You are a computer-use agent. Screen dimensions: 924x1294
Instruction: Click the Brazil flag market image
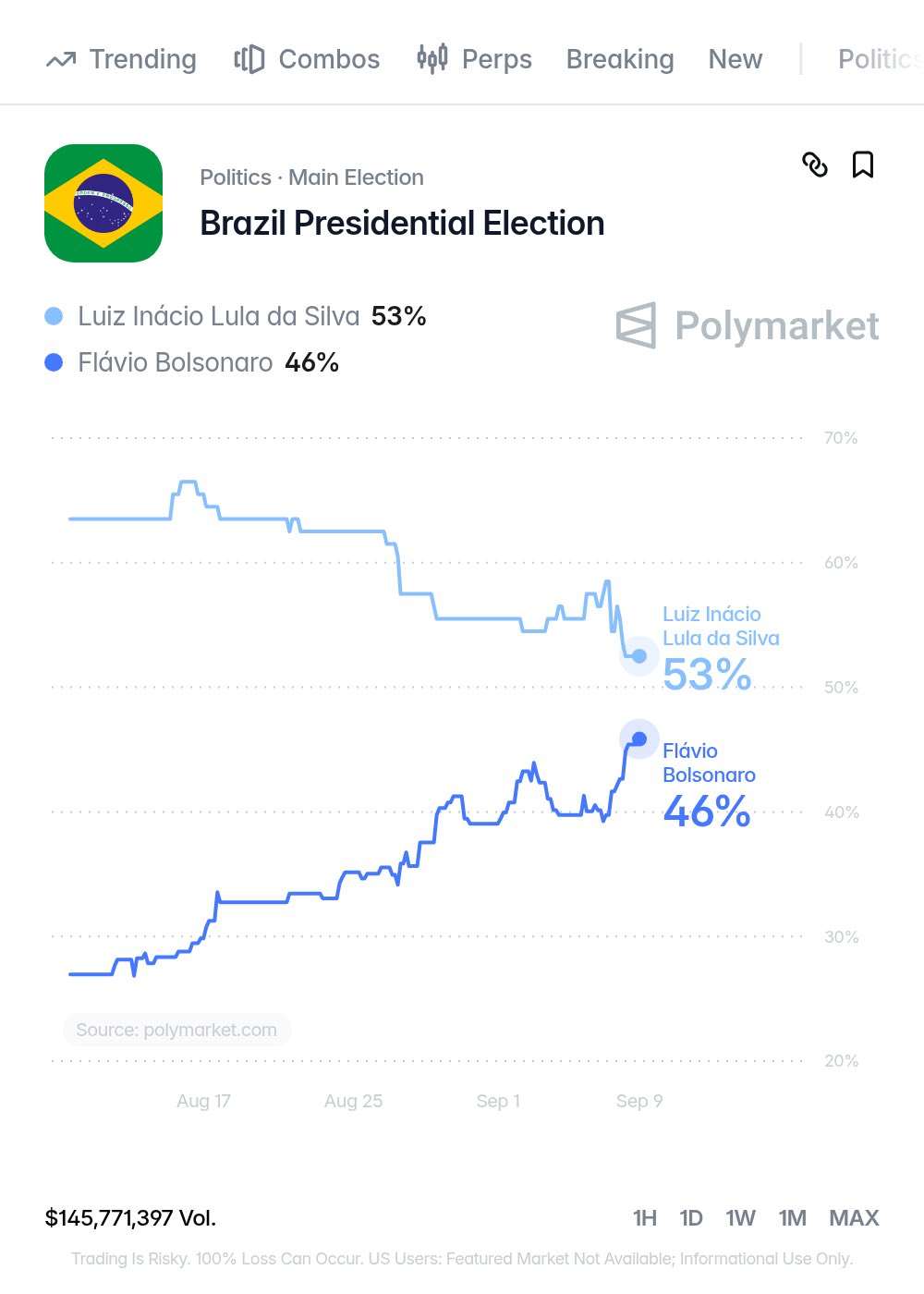(103, 203)
